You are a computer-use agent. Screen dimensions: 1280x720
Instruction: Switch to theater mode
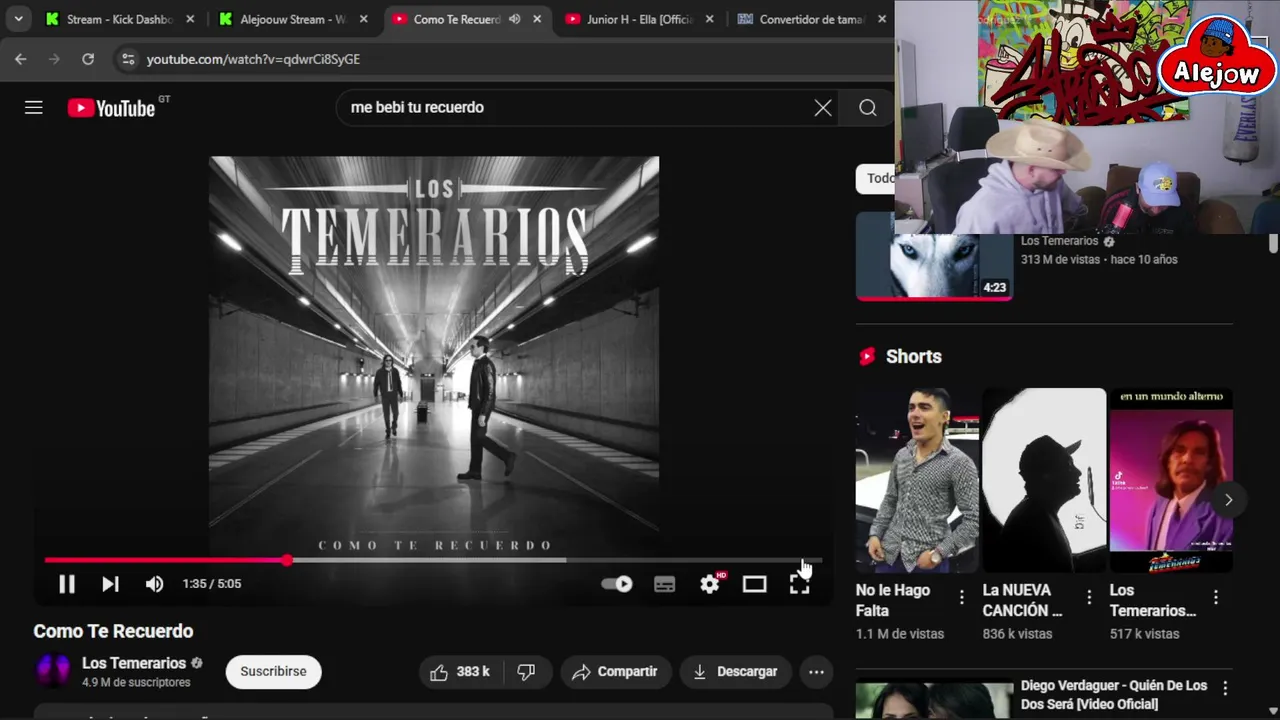click(754, 584)
